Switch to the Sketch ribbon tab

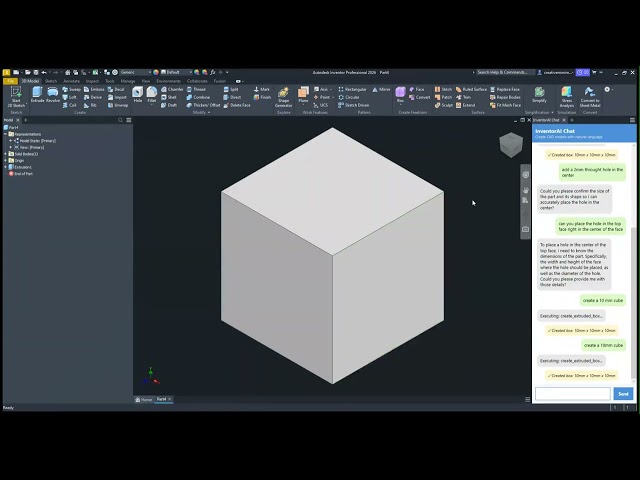point(51,81)
